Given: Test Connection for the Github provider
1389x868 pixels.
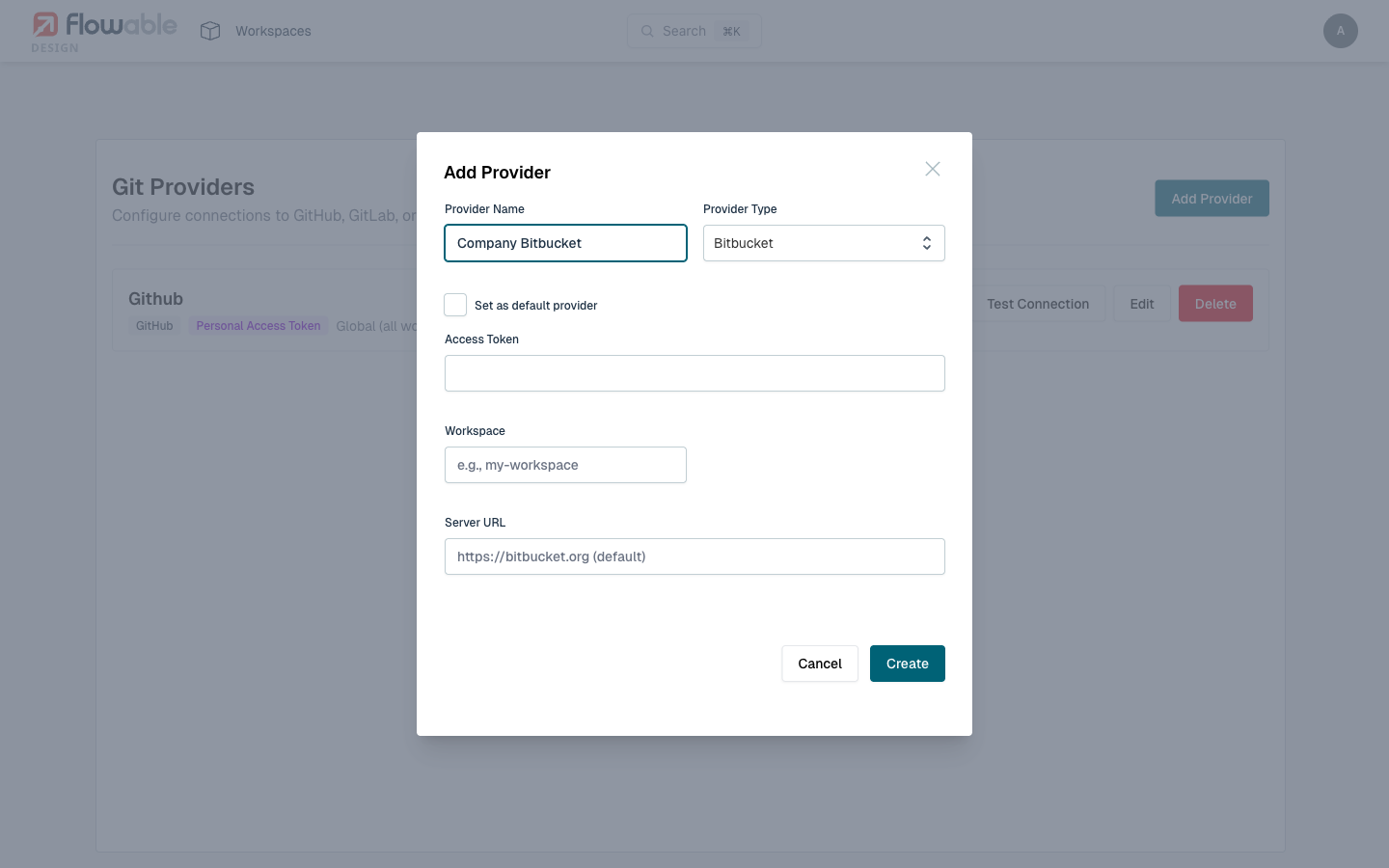Looking at the screenshot, I should (x=1038, y=304).
